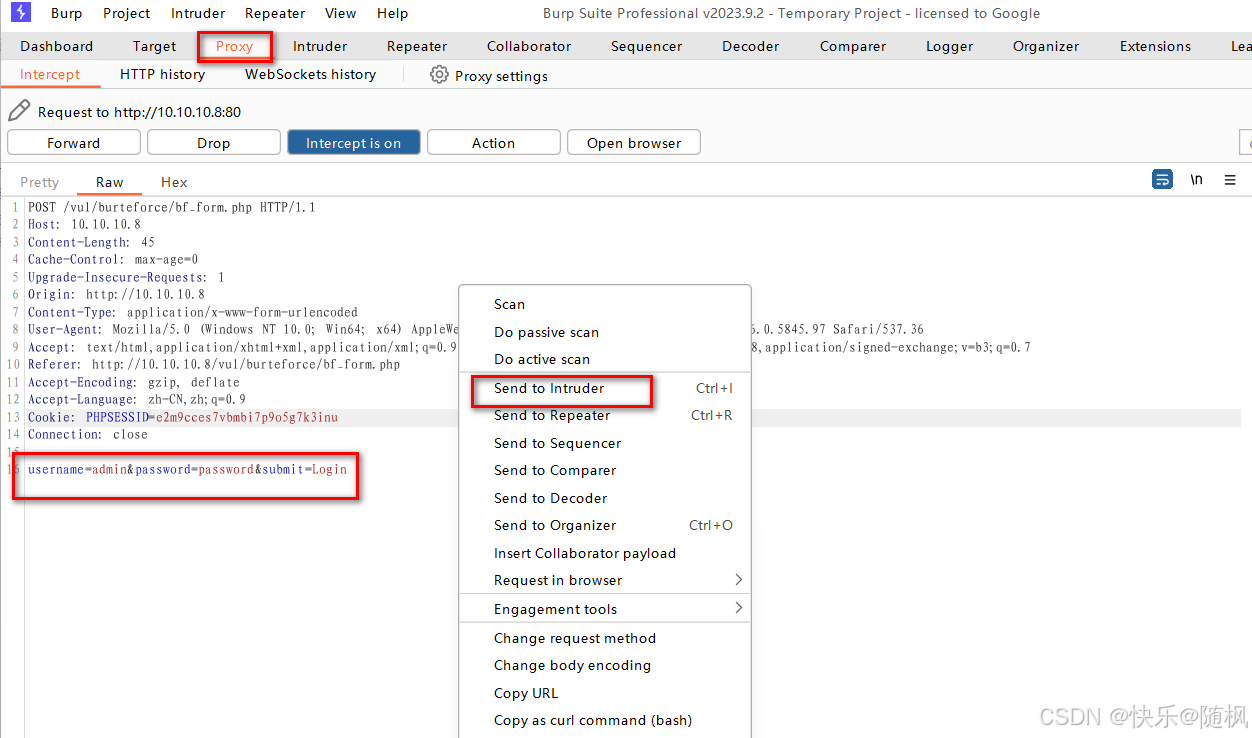The image size is (1252, 738).
Task: Choose Send to Intruder
Action: [x=605, y=388]
